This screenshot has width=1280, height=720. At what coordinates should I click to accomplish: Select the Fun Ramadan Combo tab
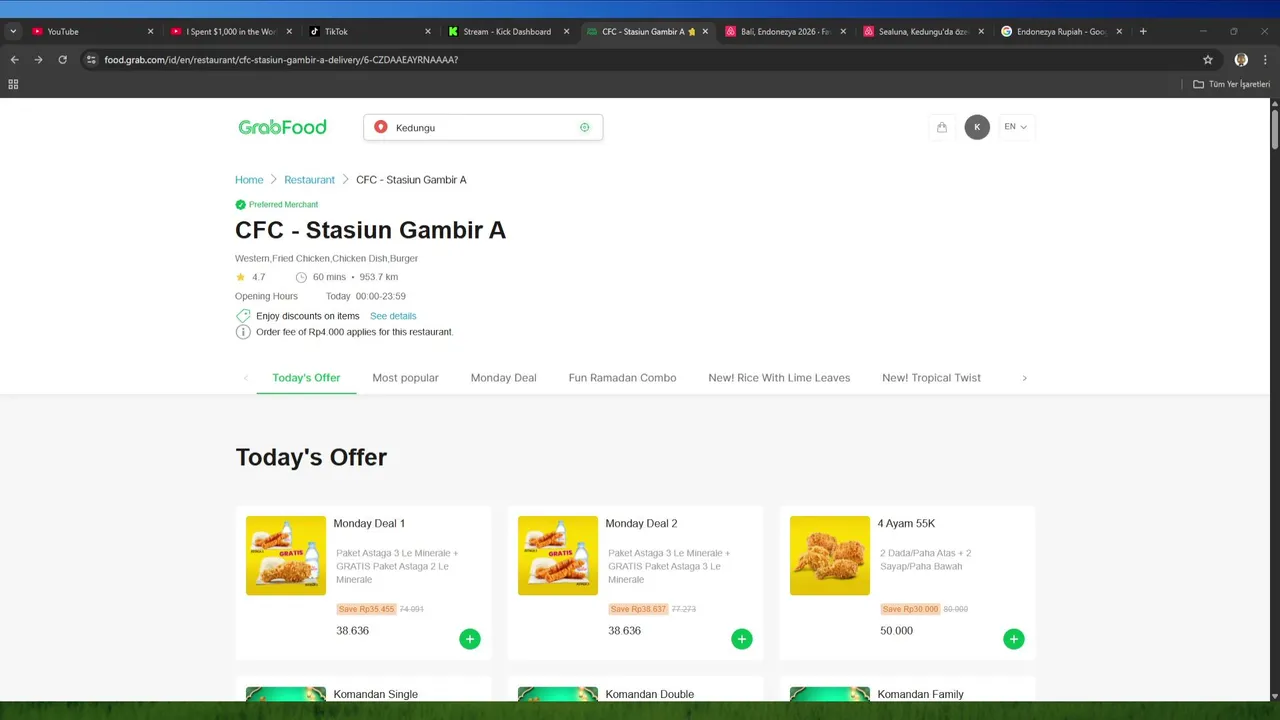pos(622,378)
